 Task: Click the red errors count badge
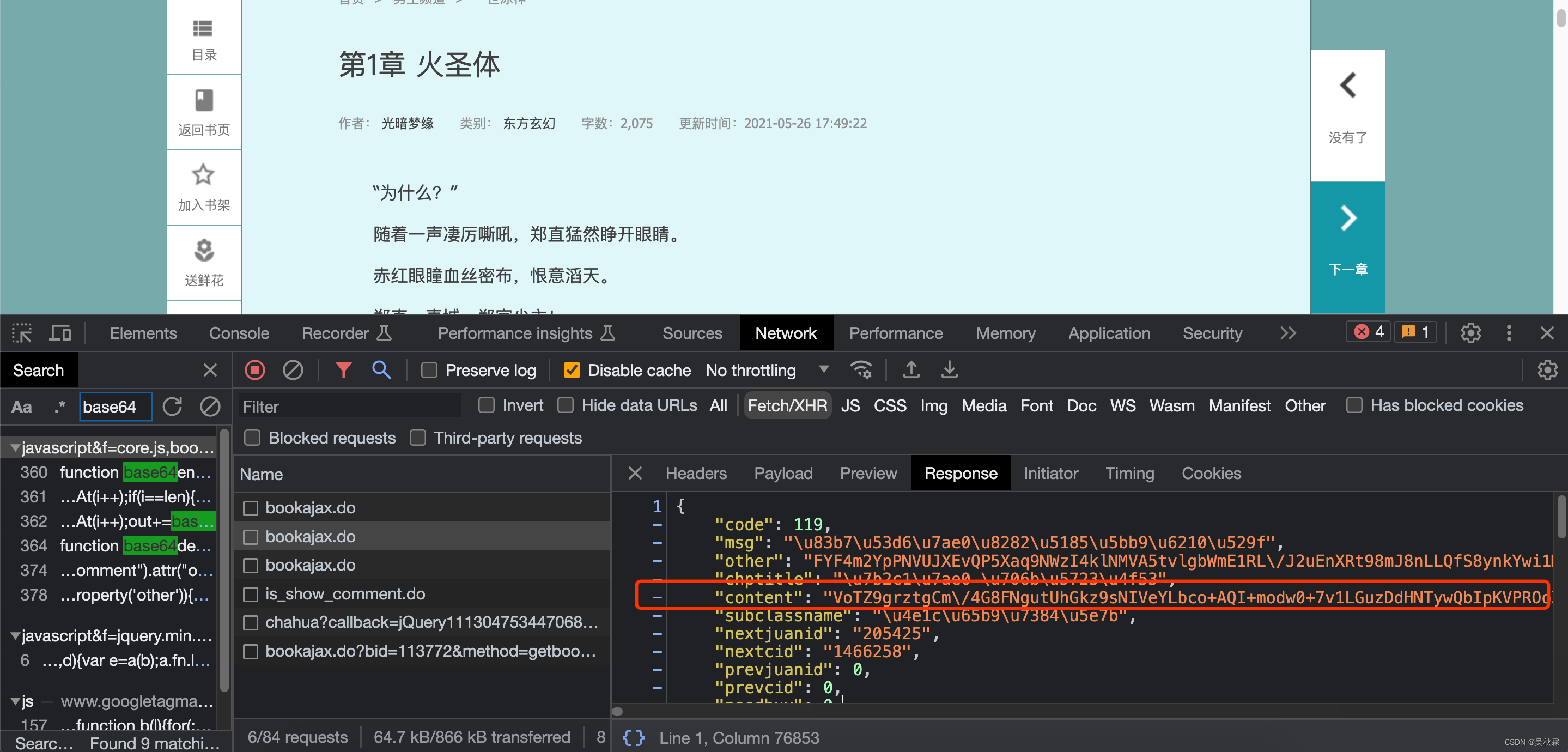[x=1368, y=332]
